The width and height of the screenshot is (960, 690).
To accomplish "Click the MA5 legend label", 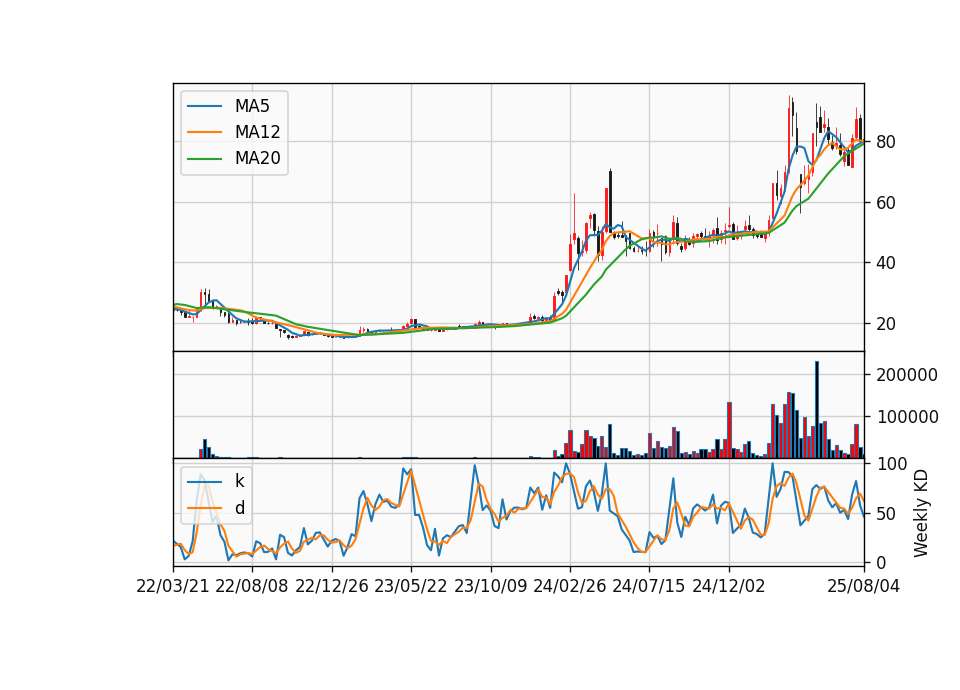I will (x=252, y=106).
